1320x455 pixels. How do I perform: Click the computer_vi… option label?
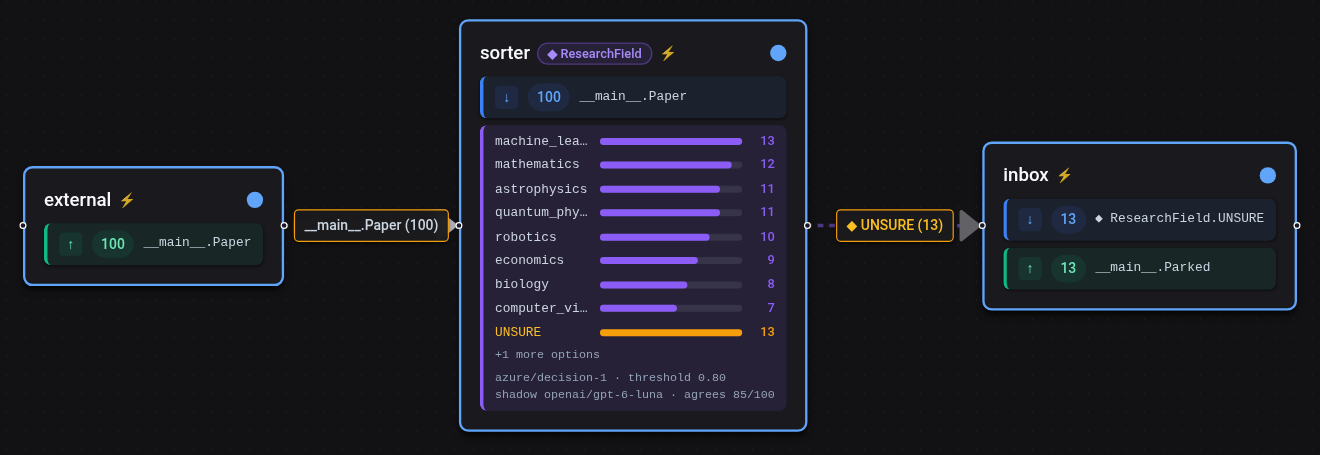tap(541, 308)
